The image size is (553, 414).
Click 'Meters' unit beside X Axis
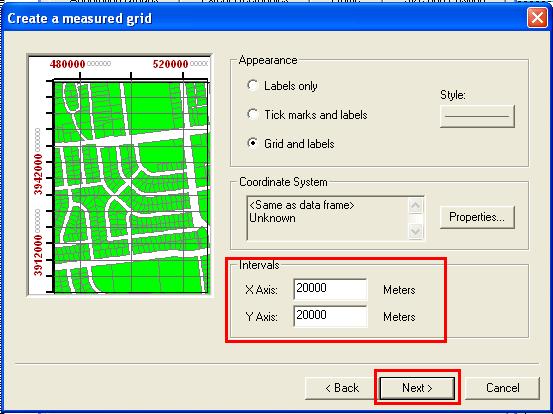(399, 290)
